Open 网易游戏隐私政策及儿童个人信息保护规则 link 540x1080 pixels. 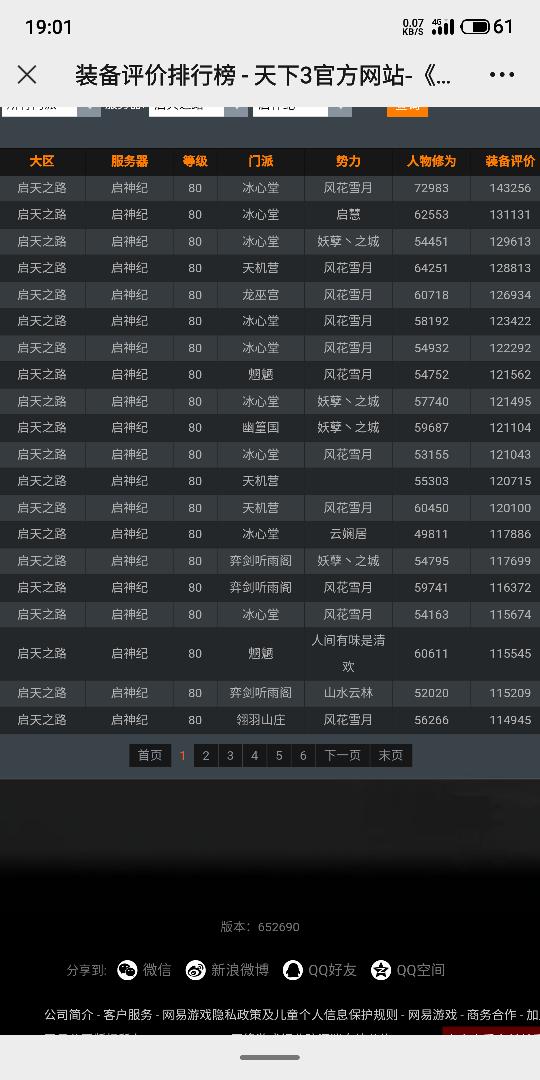coord(280,1015)
